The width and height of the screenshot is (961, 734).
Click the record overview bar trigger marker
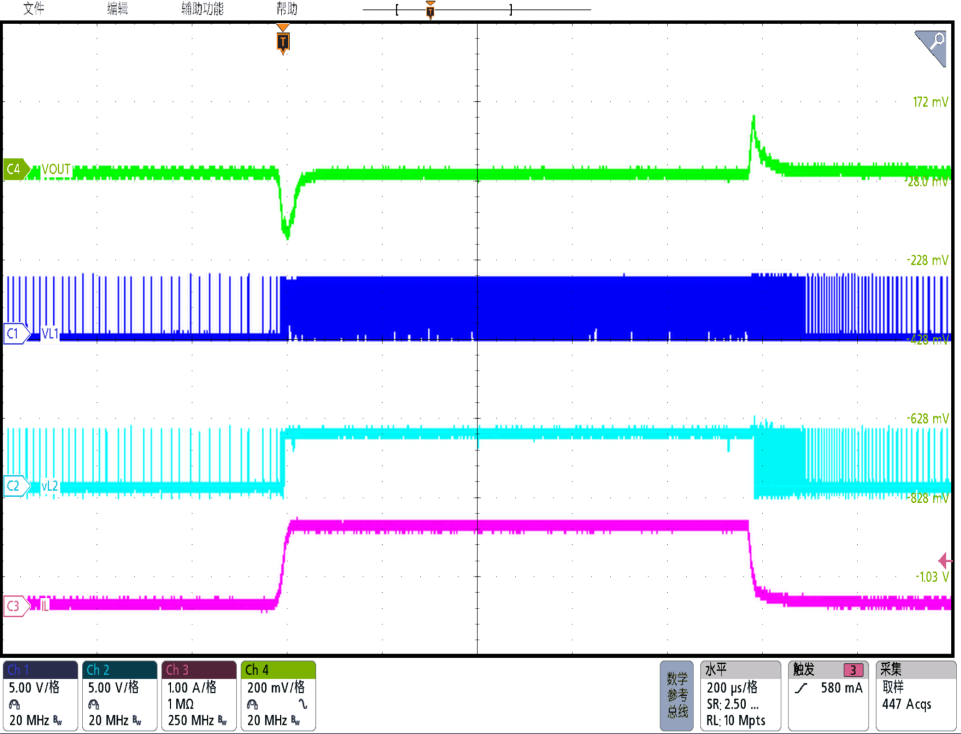(x=430, y=10)
